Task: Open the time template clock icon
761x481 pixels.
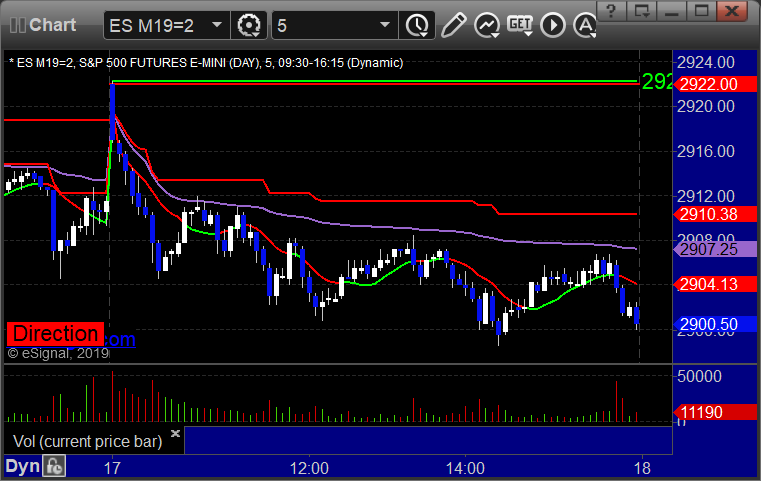Action: (417, 25)
